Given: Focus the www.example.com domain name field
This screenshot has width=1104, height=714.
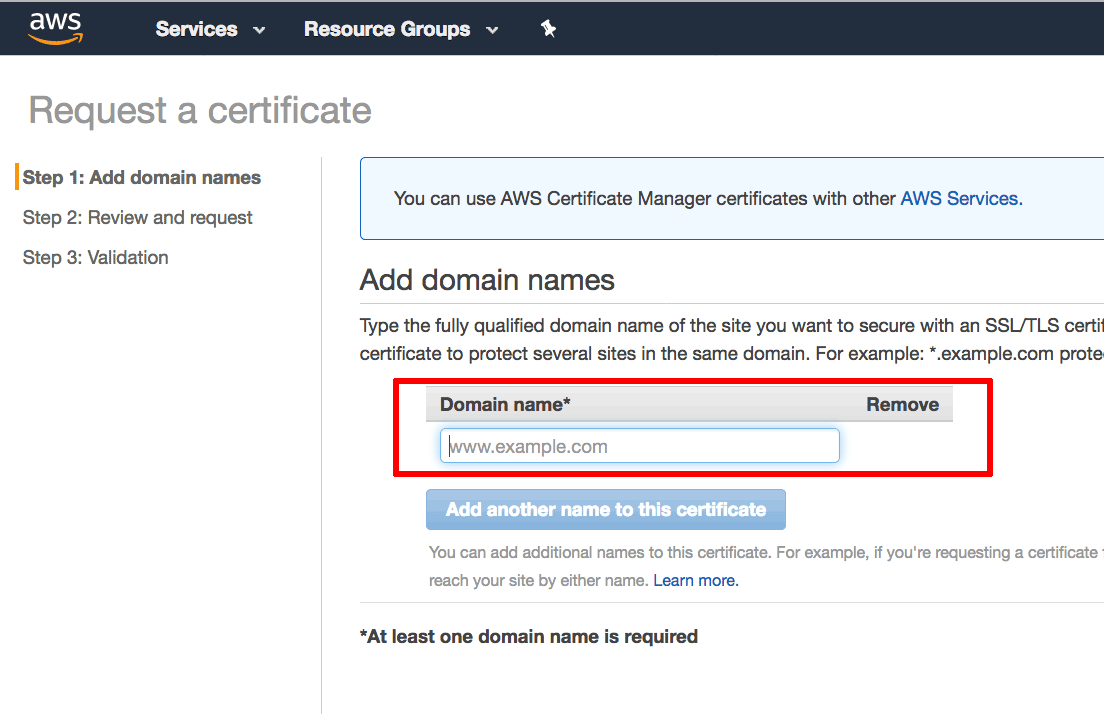Looking at the screenshot, I should pyautogui.click(x=639, y=446).
